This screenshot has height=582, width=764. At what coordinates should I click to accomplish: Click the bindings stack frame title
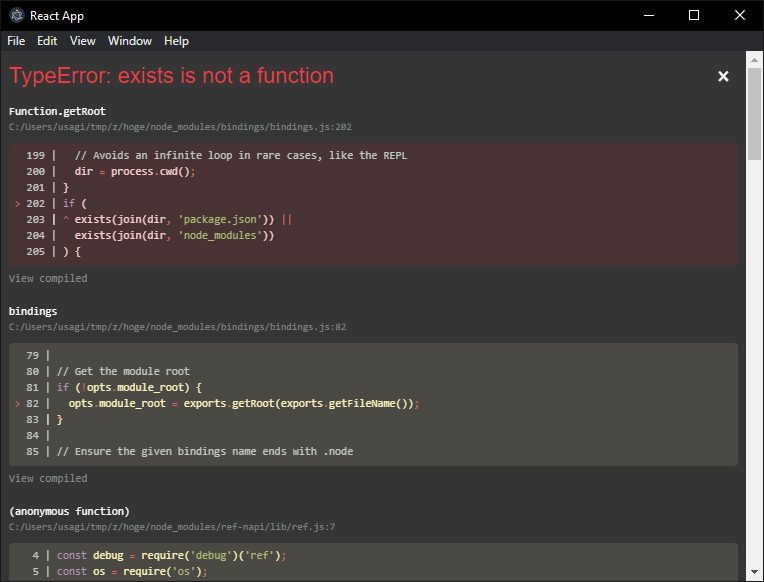point(33,311)
